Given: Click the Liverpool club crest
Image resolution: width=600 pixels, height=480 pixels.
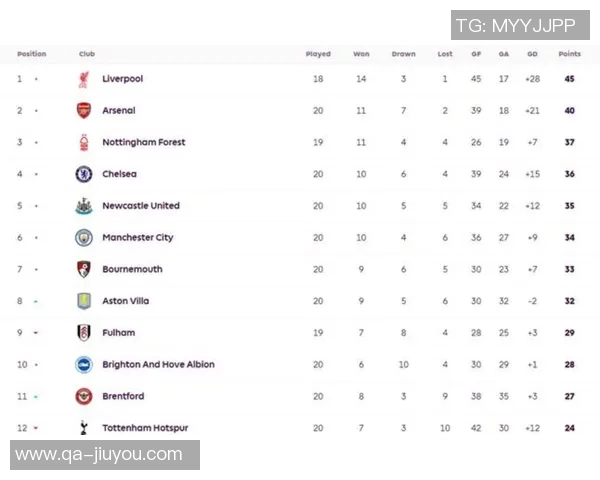Looking at the screenshot, I should click(83, 79).
